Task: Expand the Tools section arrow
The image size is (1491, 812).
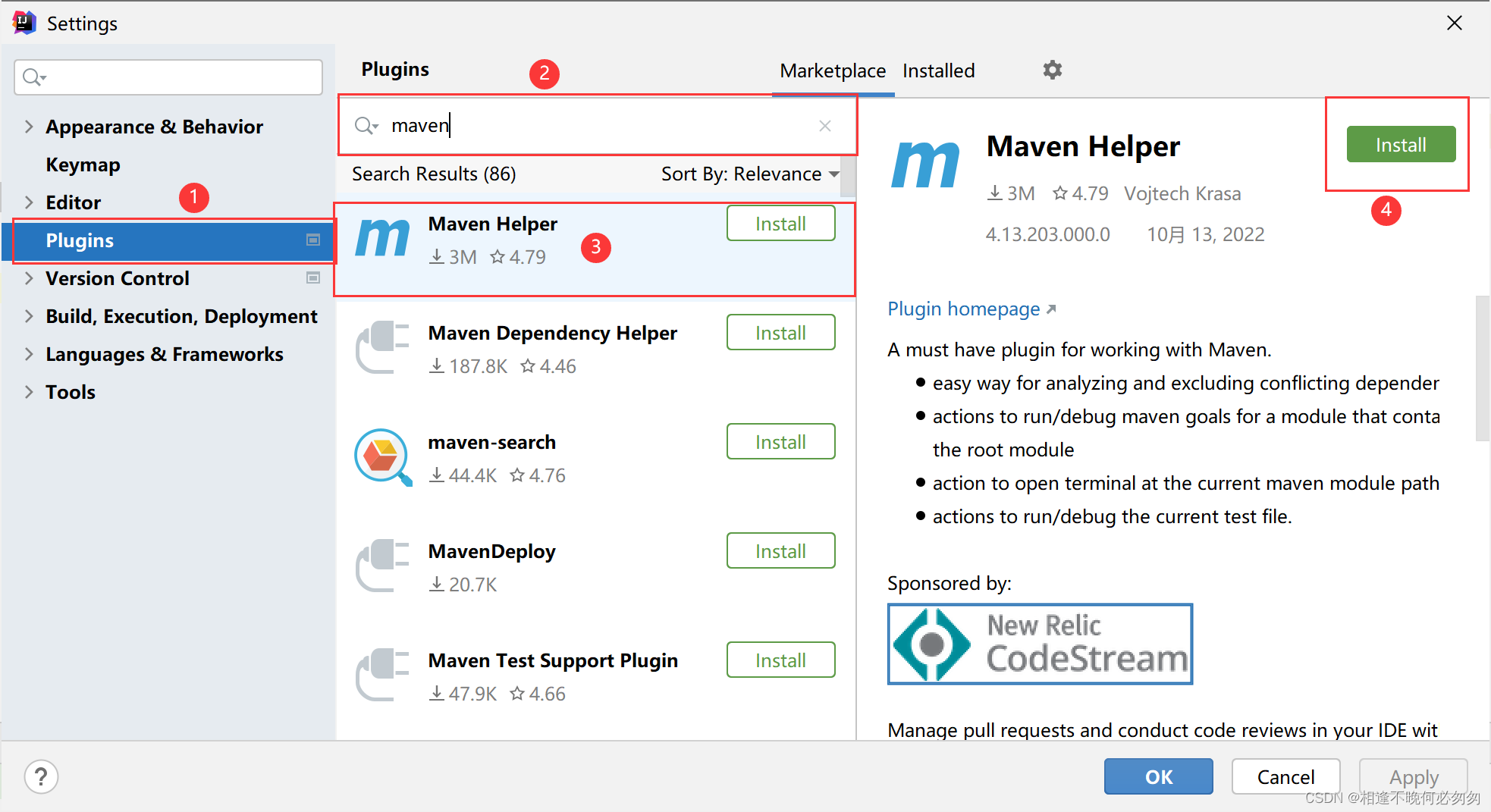Action: [x=29, y=392]
